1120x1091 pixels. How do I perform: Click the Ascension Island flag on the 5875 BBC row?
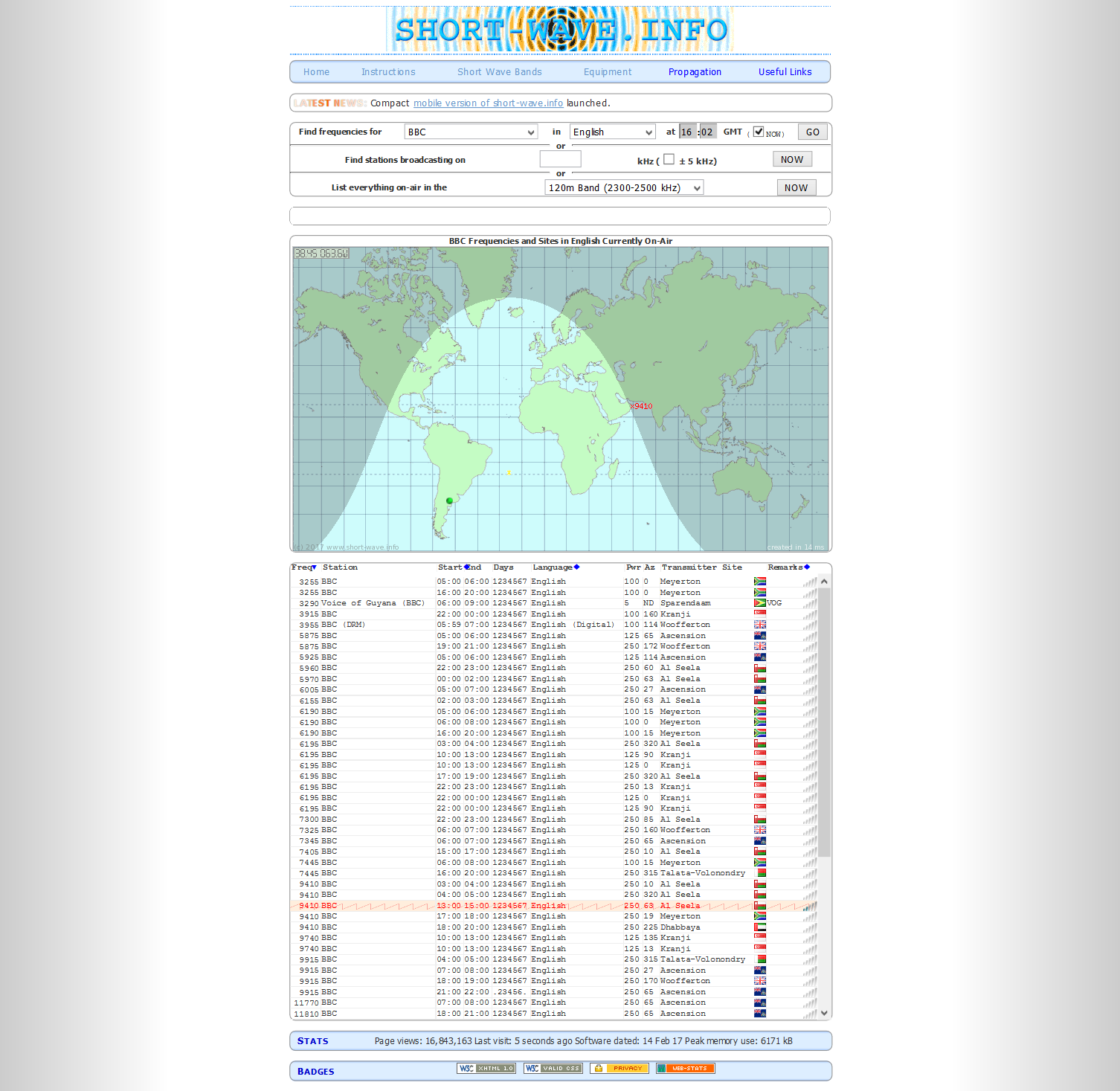point(759,635)
